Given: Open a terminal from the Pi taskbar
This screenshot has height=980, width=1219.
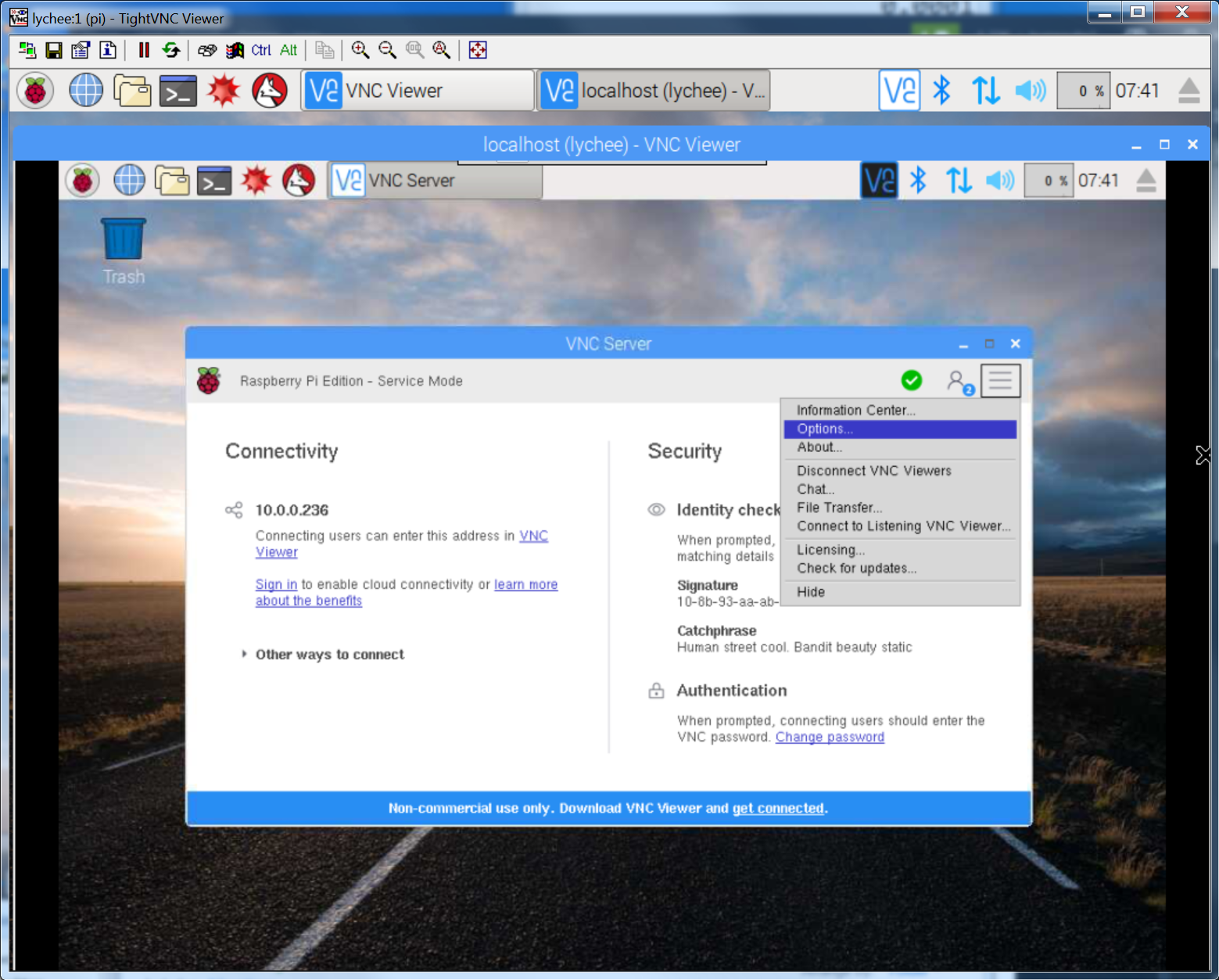Looking at the screenshot, I should 177,90.
